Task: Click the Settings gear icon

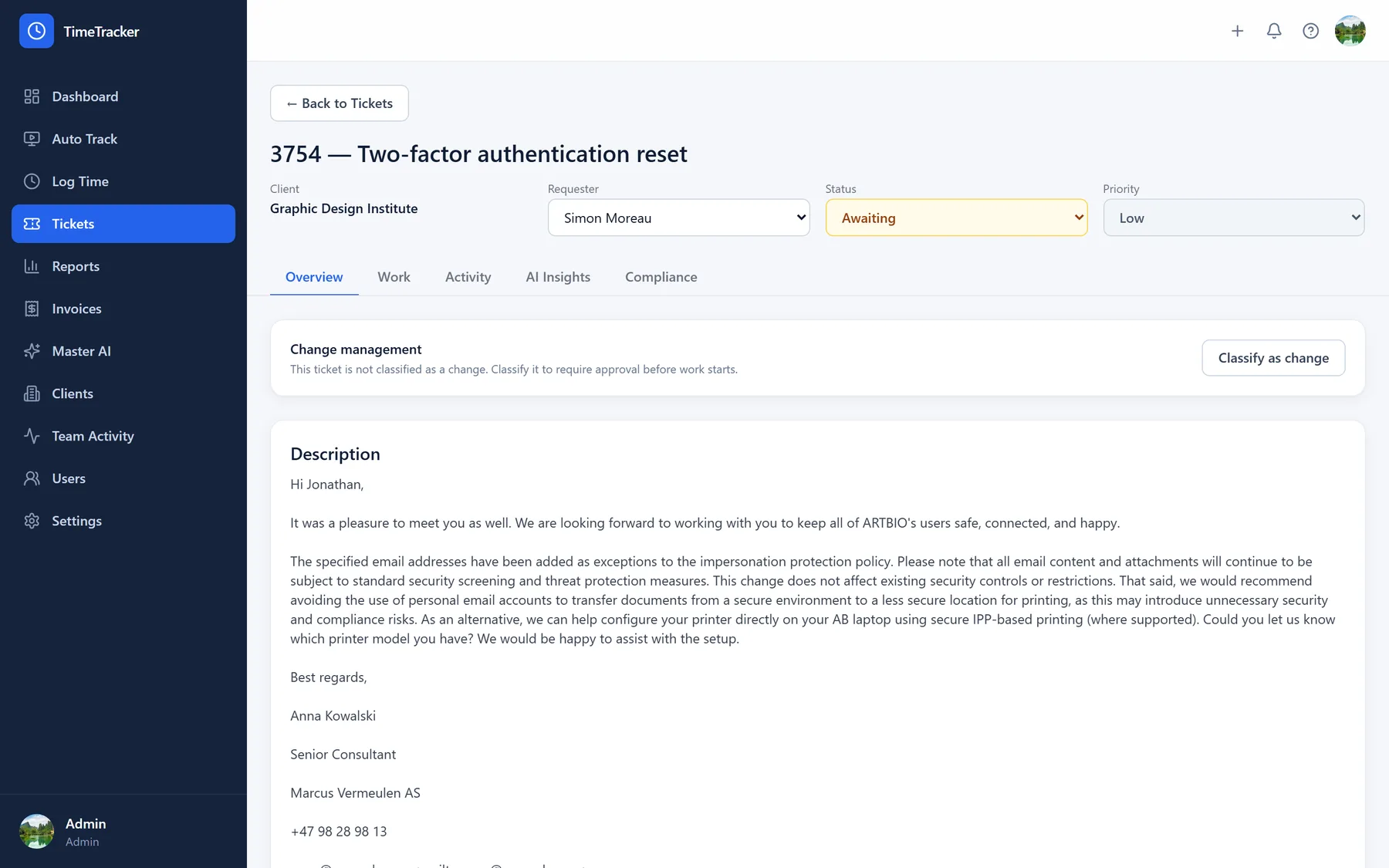Action: coord(32,521)
